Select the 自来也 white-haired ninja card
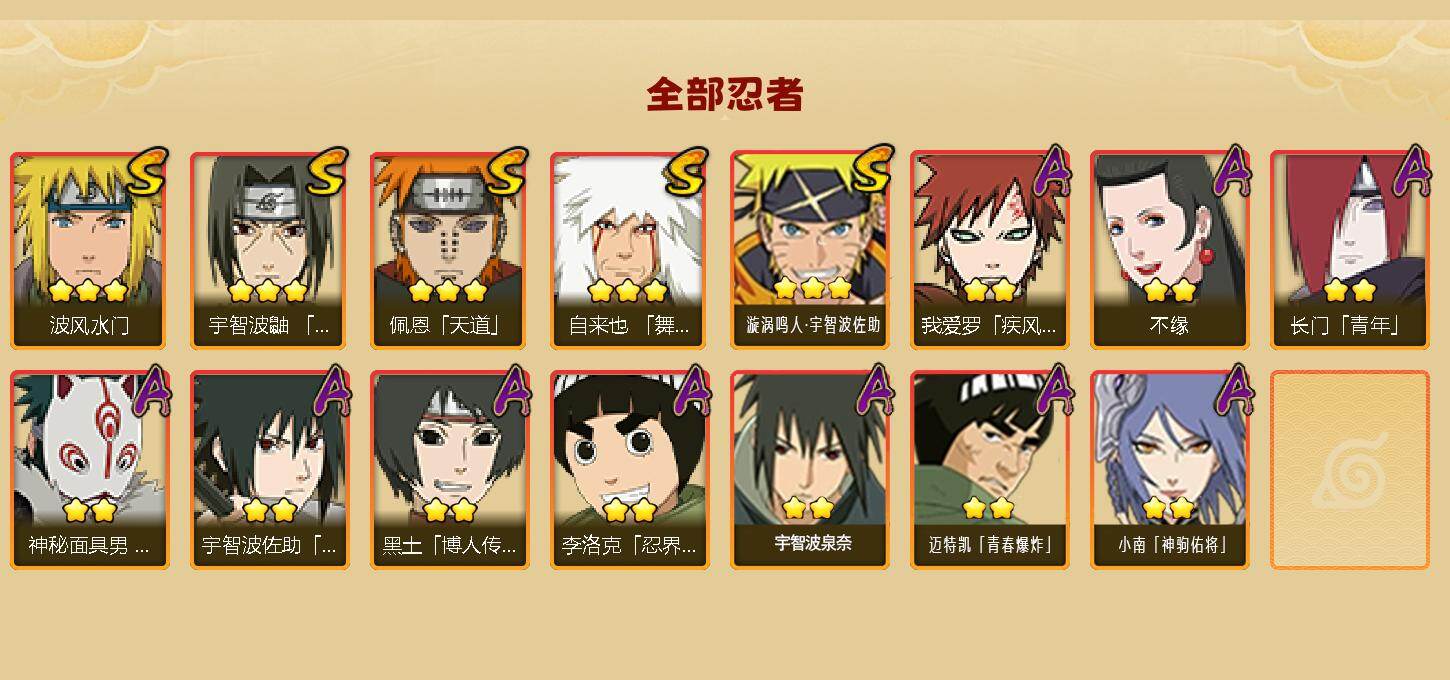Image resolution: width=1450 pixels, height=680 pixels. (629, 250)
